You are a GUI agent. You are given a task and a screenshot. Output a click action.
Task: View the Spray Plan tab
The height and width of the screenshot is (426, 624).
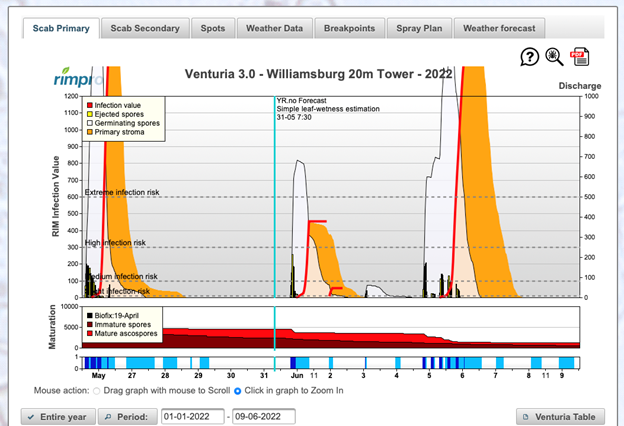tap(419, 28)
